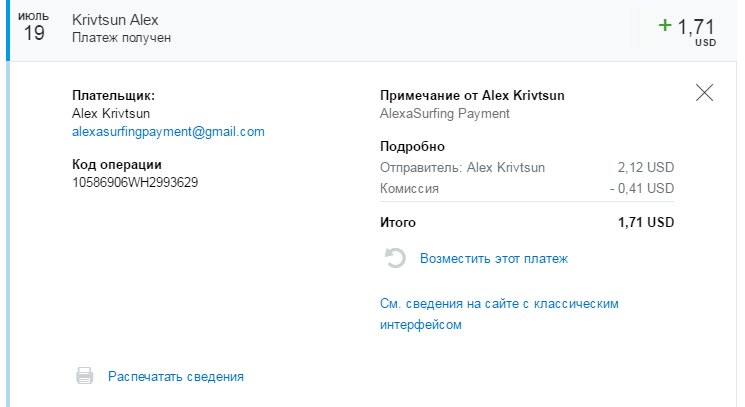Open the 'Возместить этот платеж' refund link

pyautogui.click(x=494, y=258)
